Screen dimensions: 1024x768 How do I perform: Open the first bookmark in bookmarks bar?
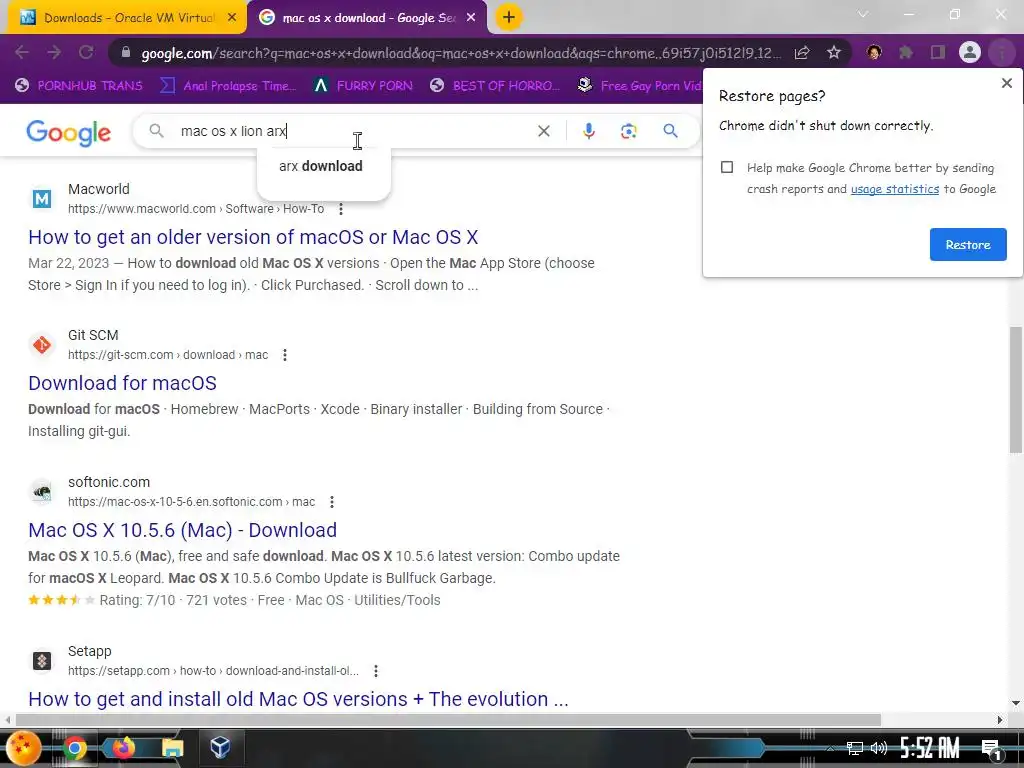pyautogui.click(x=79, y=86)
